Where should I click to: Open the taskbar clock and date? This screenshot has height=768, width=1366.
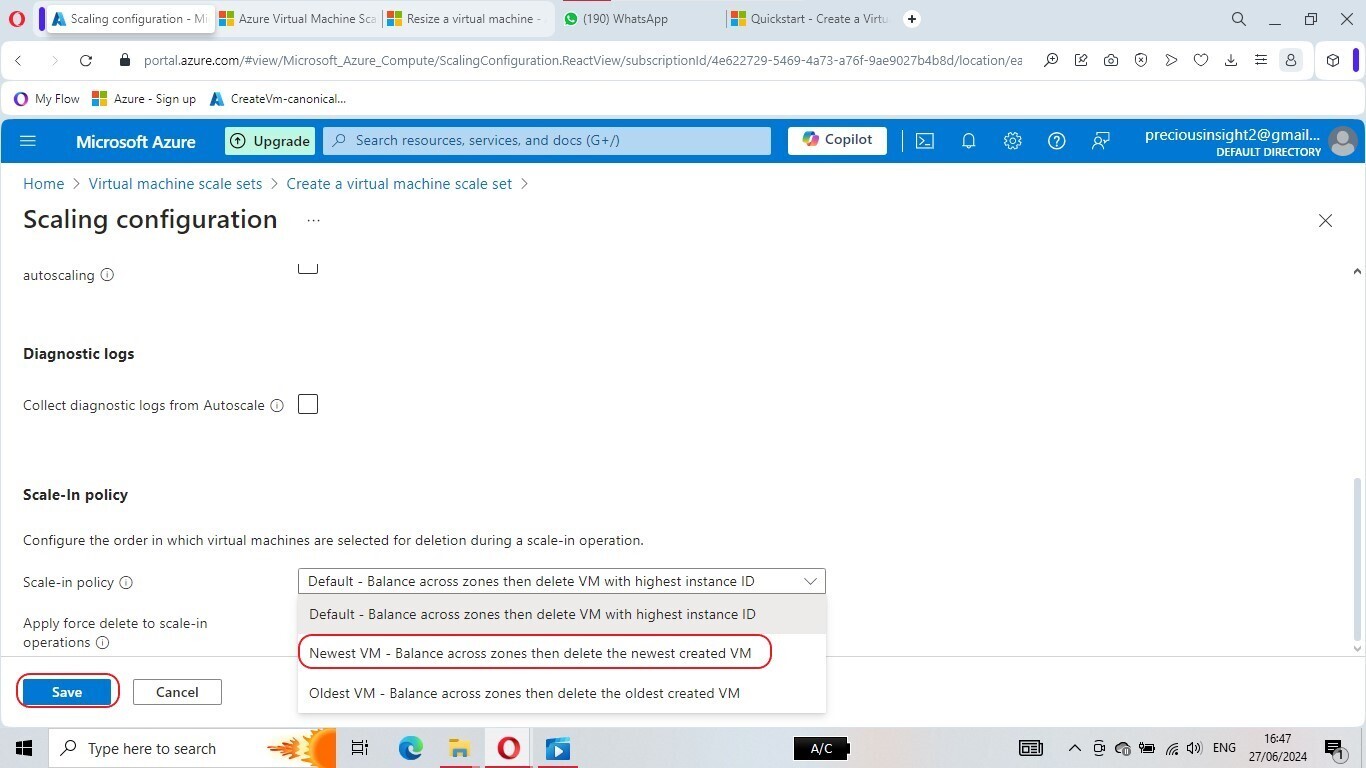pos(1277,748)
